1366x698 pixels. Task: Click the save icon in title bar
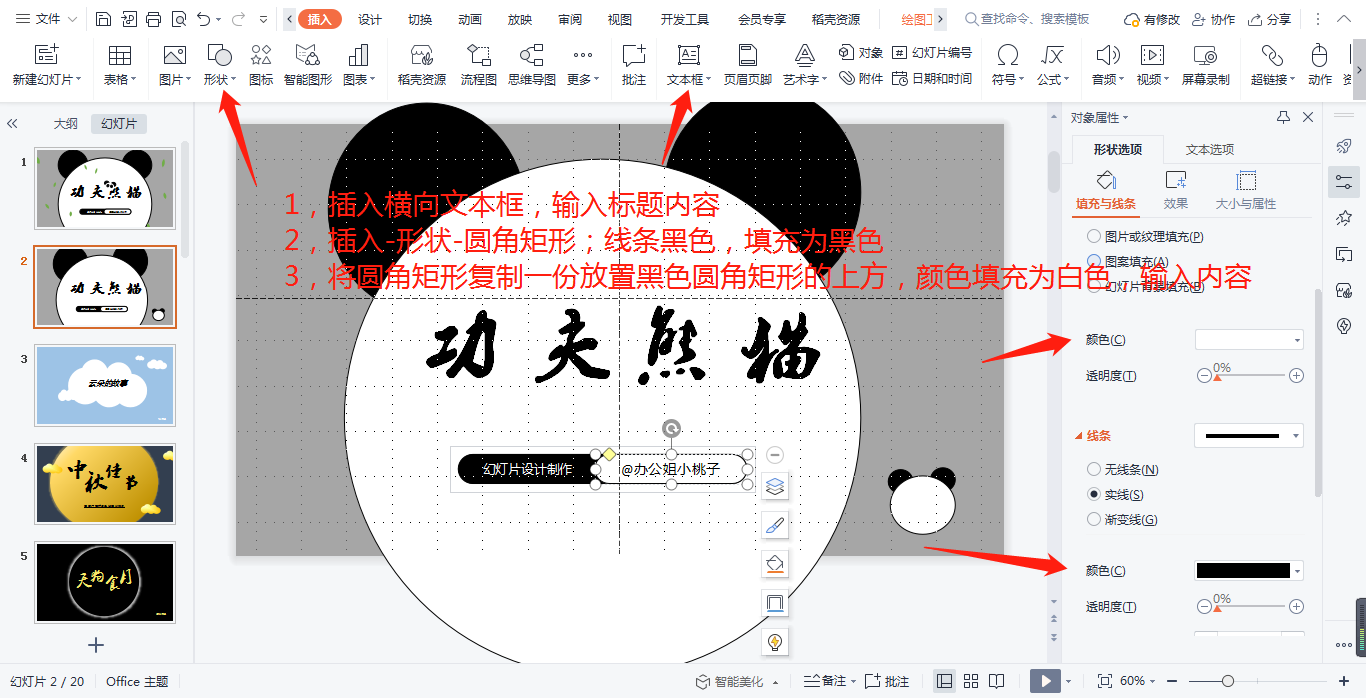[x=104, y=19]
